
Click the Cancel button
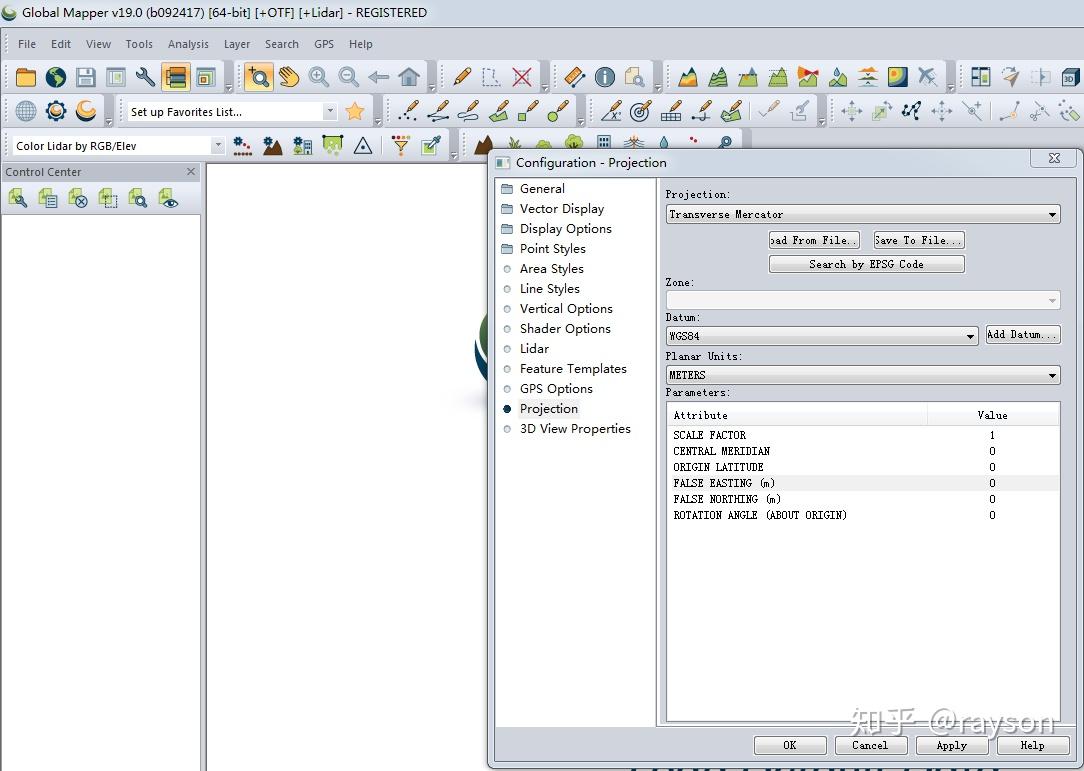[870, 745]
